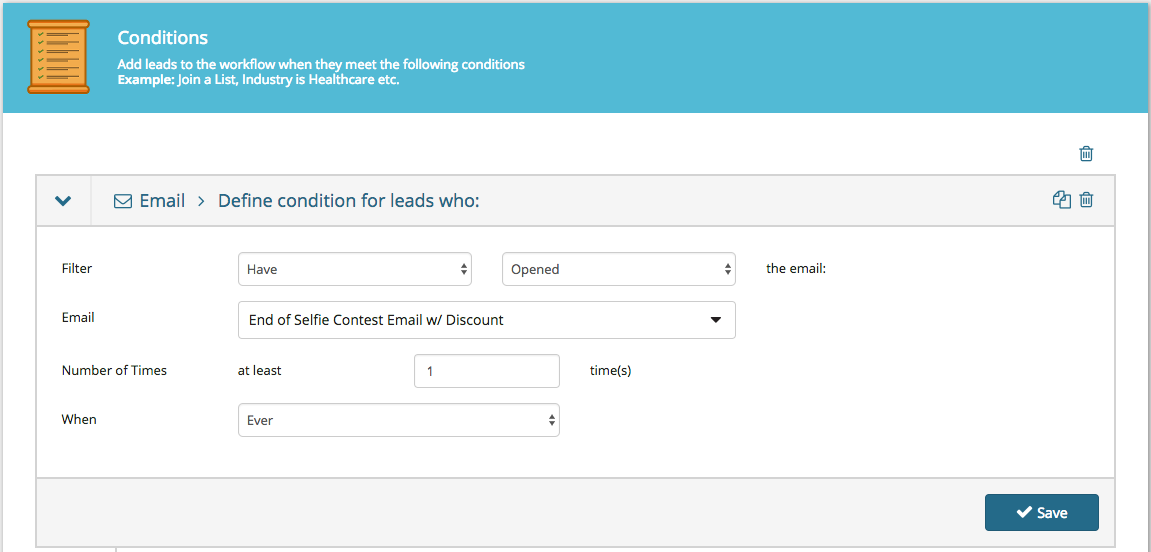Click the Conditions title in the blue banner
Viewport: 1151px width, 552px height.
point(163,37)
